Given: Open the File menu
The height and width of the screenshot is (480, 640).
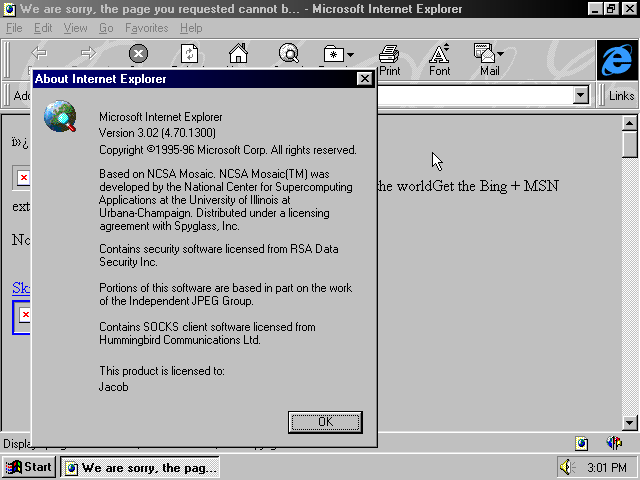Looking at the screenshot, I should click(x=14, y=28).
